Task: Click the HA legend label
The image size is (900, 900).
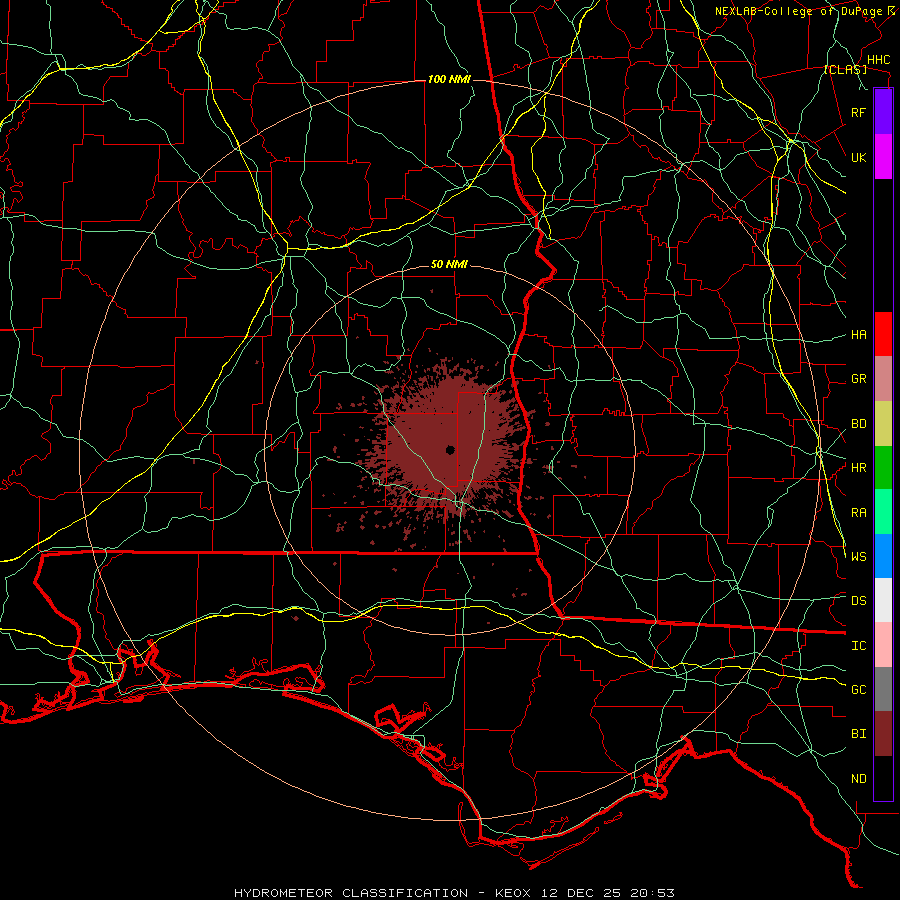Action: 859,334
